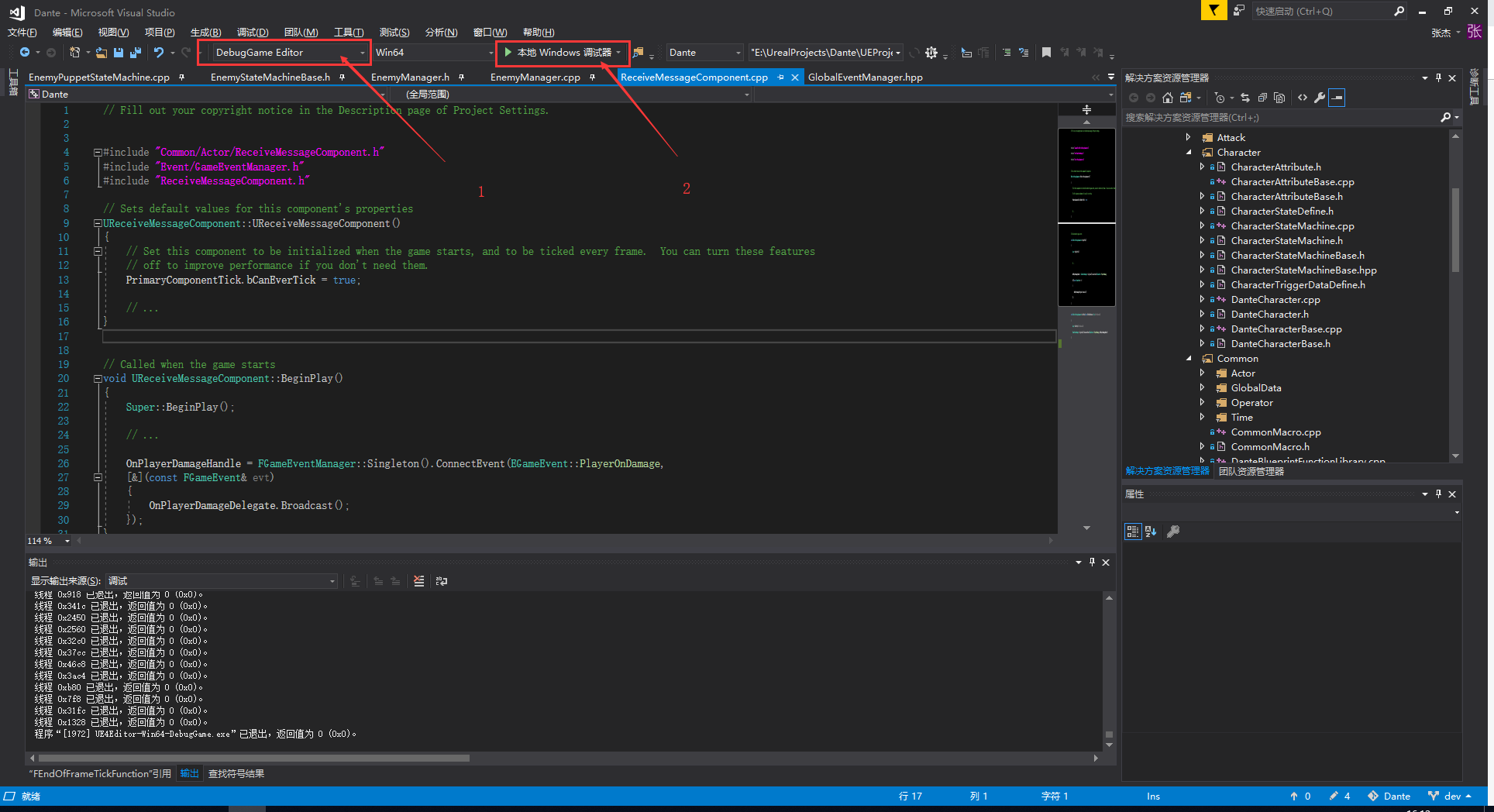Click the Home icon in Solution Explorer toolbar

click(1168, 98)
